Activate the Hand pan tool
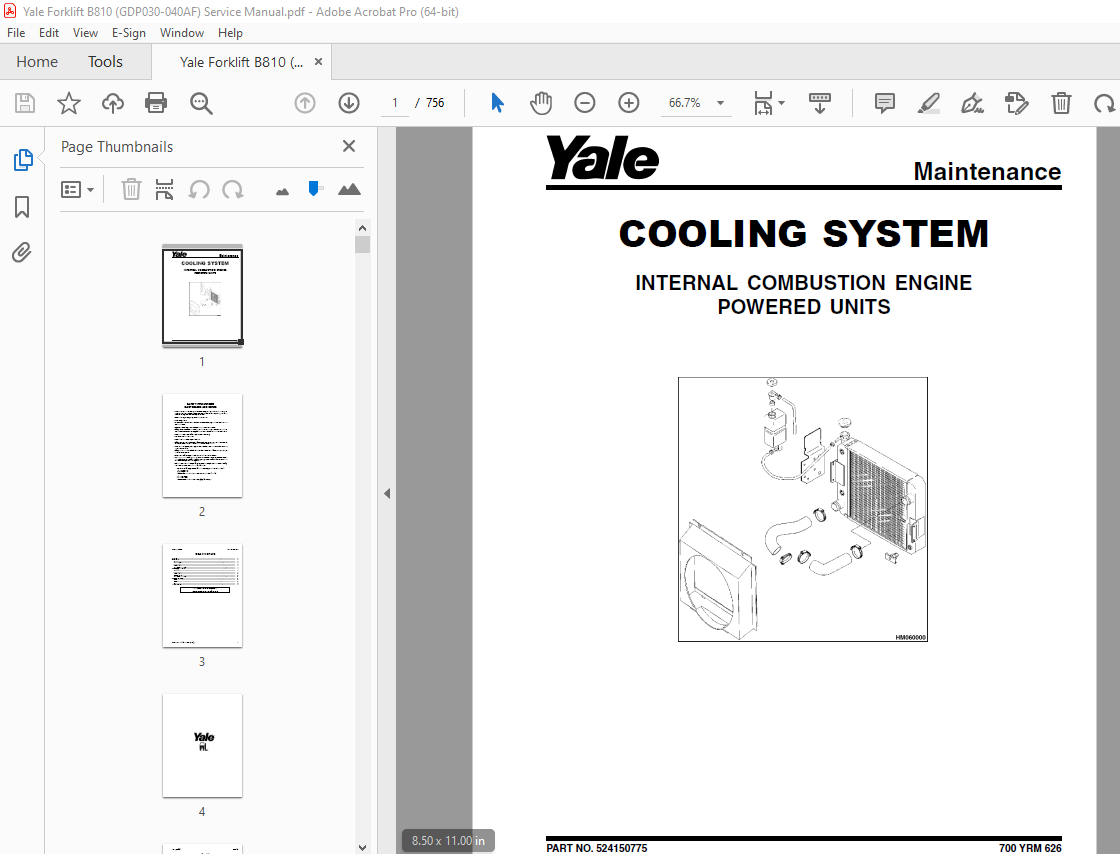This screenshot has width=1120, height=854. [541, 103]
